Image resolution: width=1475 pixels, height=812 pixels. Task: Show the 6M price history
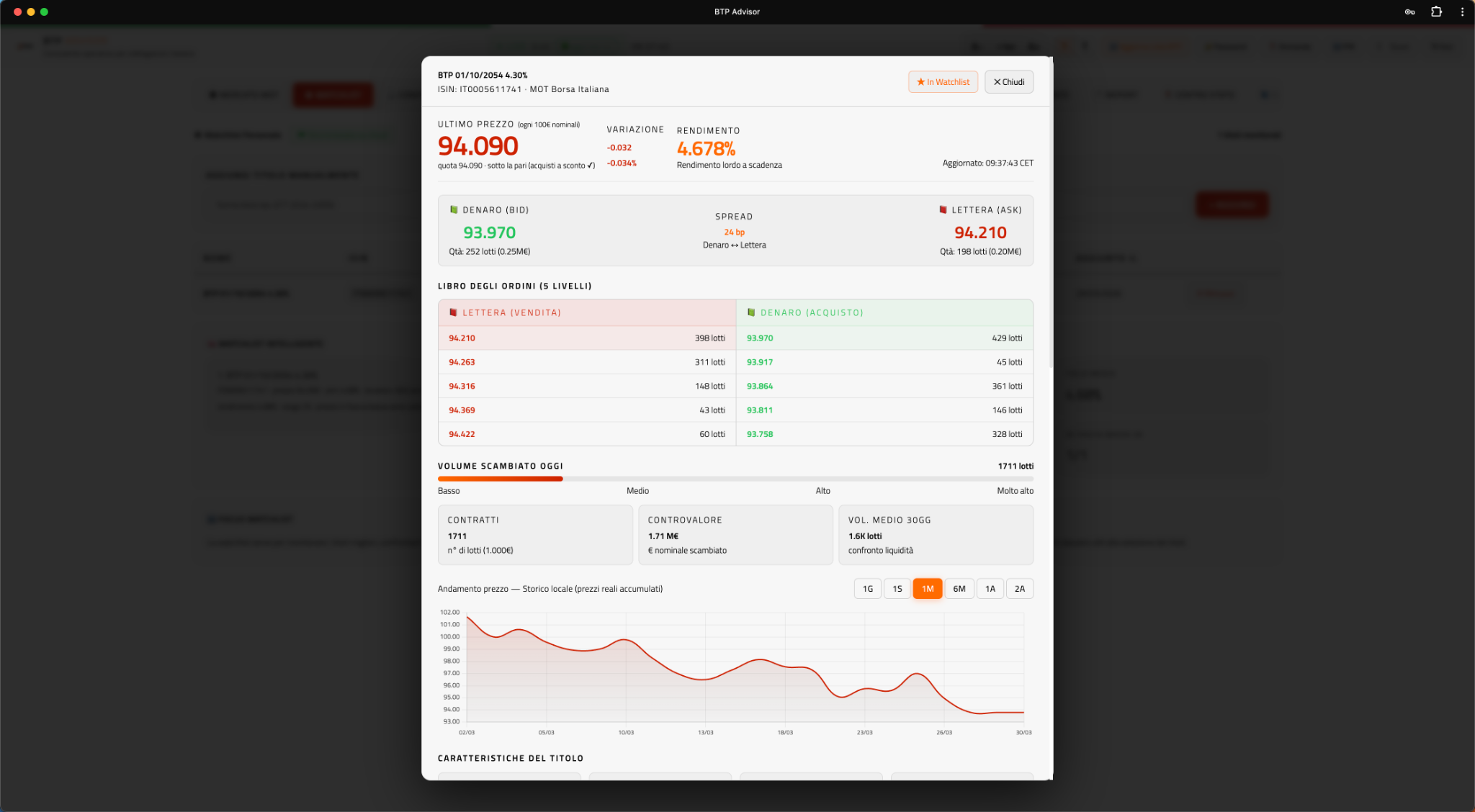(x=959, y=589)
